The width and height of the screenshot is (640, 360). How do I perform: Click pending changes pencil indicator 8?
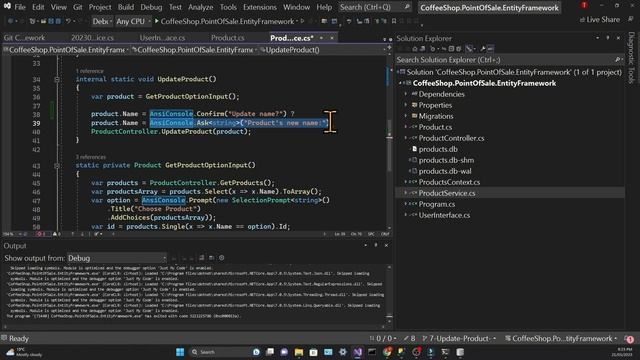coord(409,338)
